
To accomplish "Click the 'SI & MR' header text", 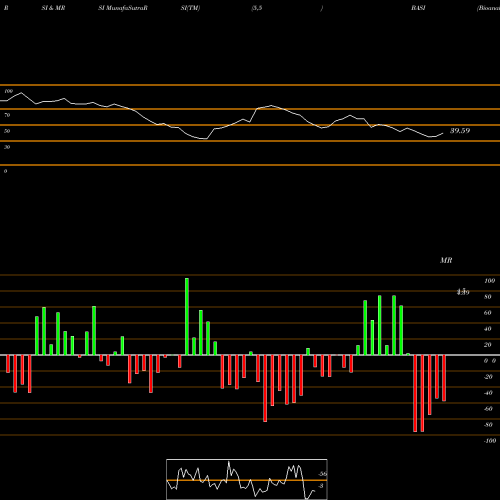I will (x=53, y=8).
